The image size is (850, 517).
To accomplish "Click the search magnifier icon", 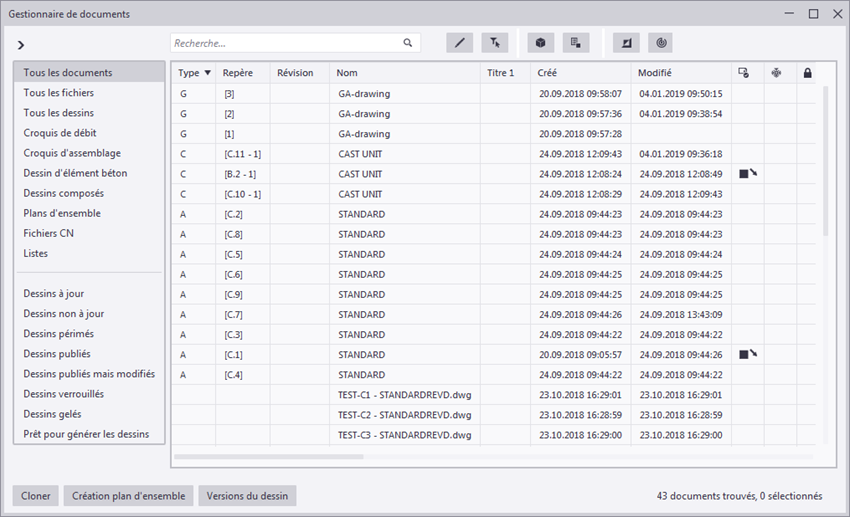I will [408, 43].
